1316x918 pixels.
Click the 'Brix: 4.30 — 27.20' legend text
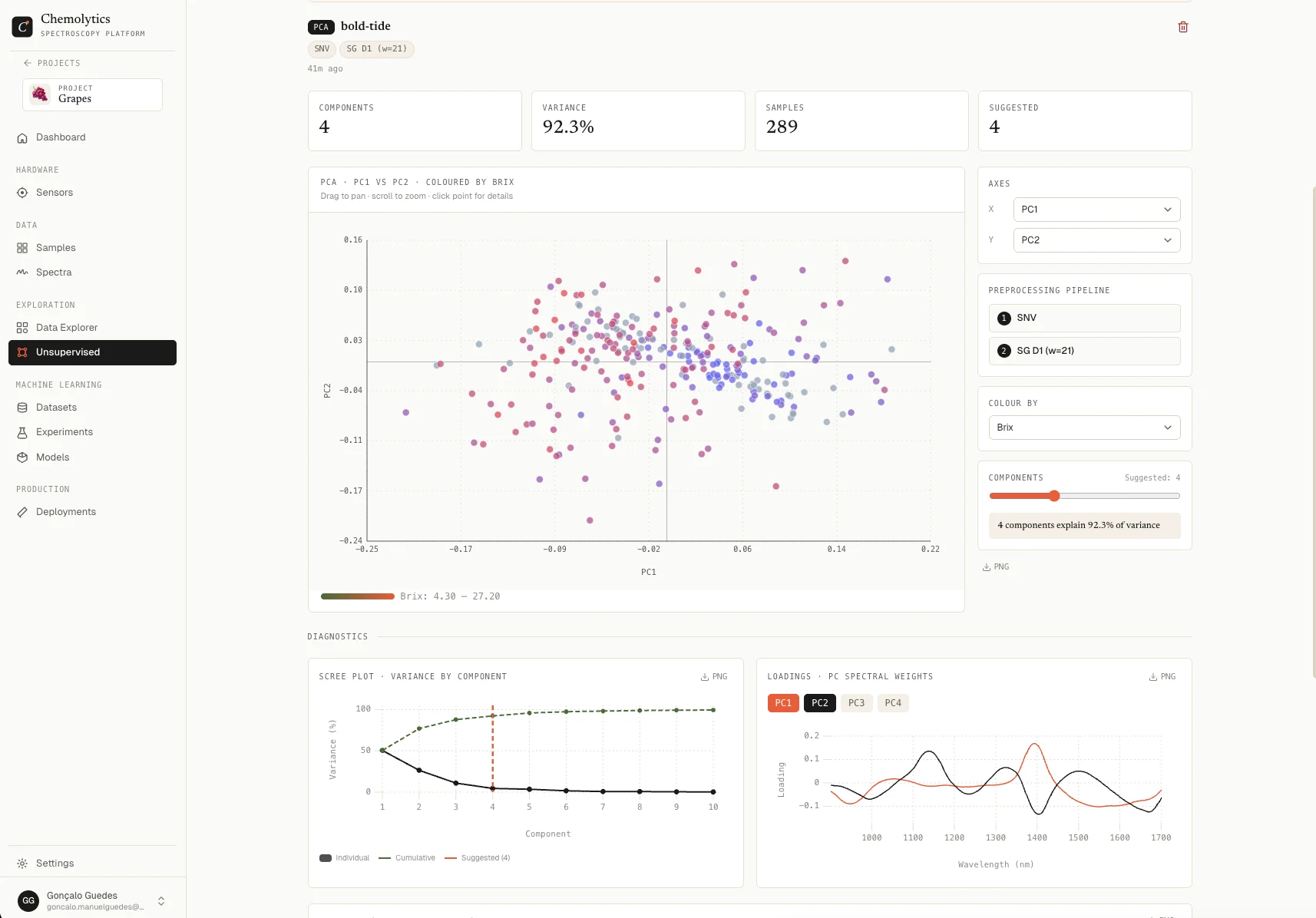click(x=450, y=596)
